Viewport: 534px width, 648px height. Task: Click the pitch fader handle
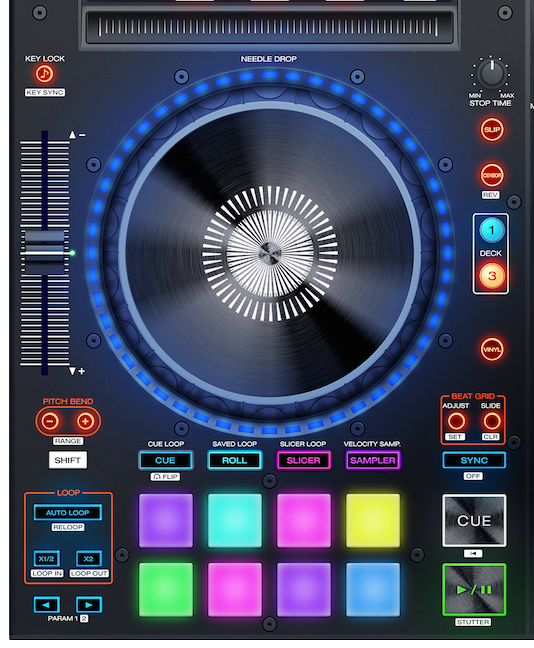coord(45,253)
